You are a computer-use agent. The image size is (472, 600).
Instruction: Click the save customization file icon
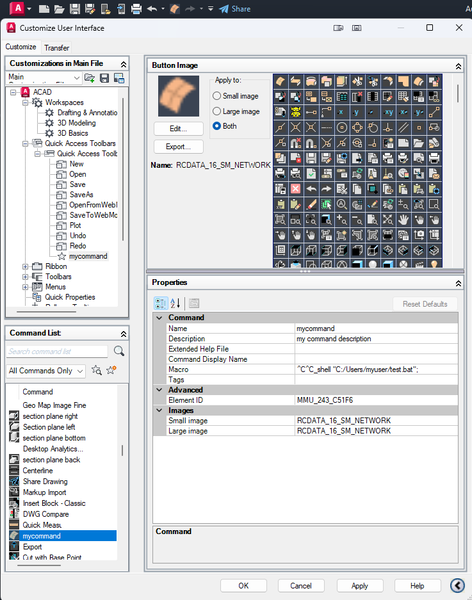pyautogui.click(x=104, y=78)
